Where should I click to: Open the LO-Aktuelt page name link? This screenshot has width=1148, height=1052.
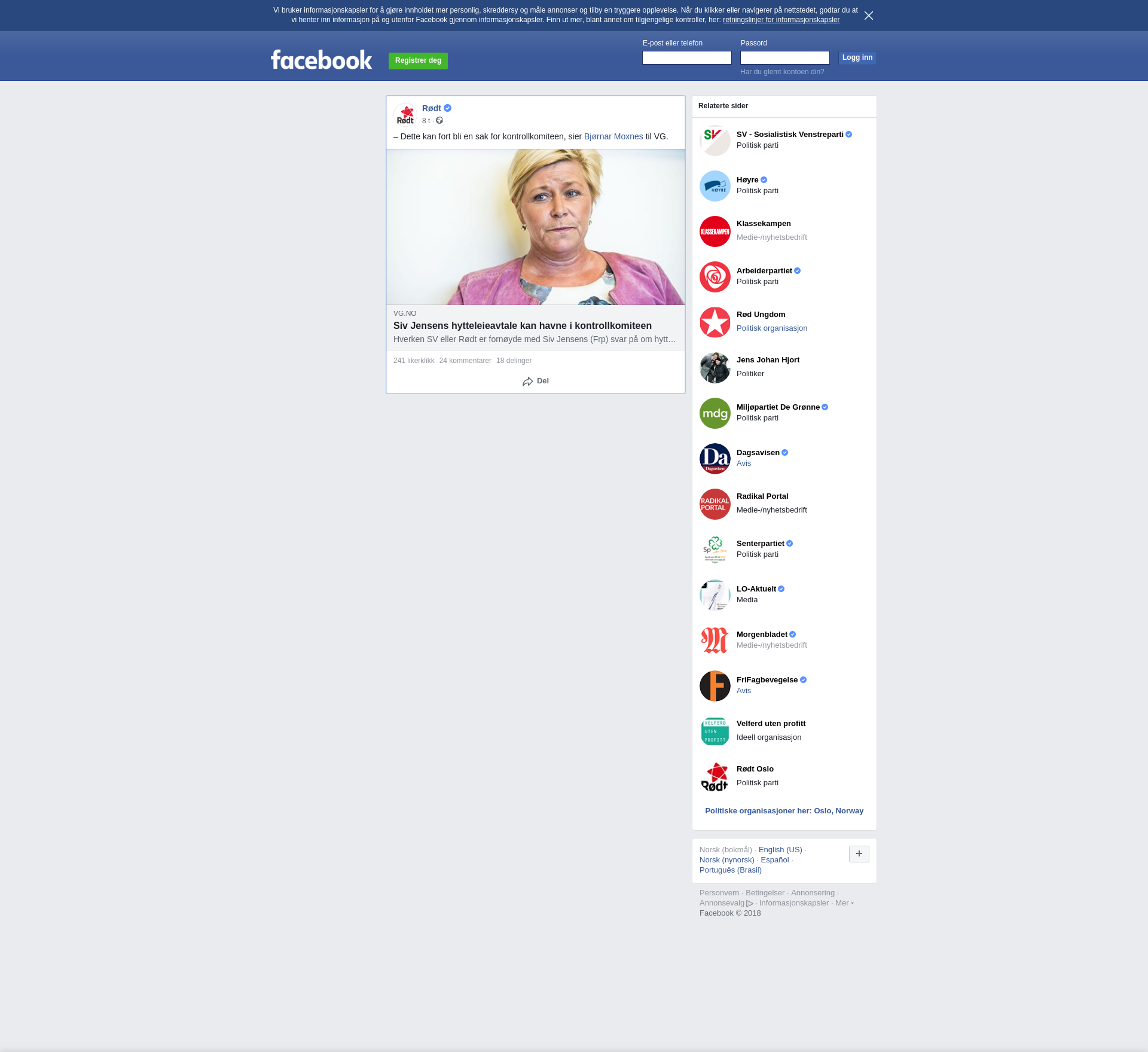[756, 589]
